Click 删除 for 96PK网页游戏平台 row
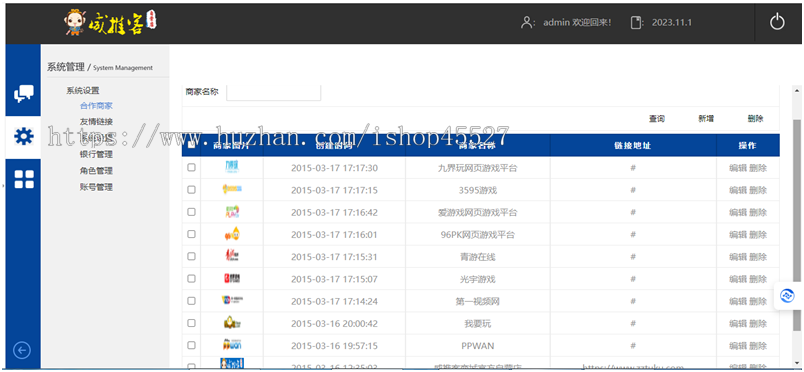This screenshot has height=372, width=804. [758, 234]
